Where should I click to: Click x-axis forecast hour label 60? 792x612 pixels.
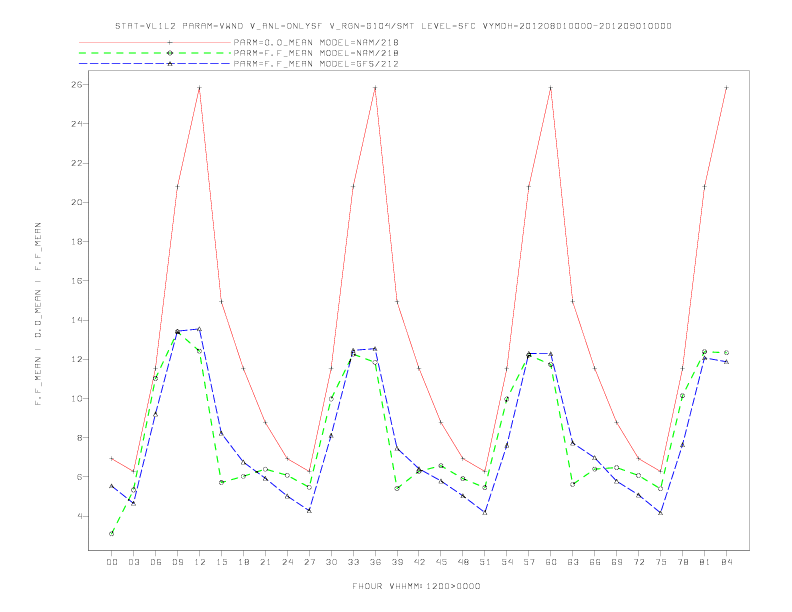pyautogui.click(x=551, y=562)
